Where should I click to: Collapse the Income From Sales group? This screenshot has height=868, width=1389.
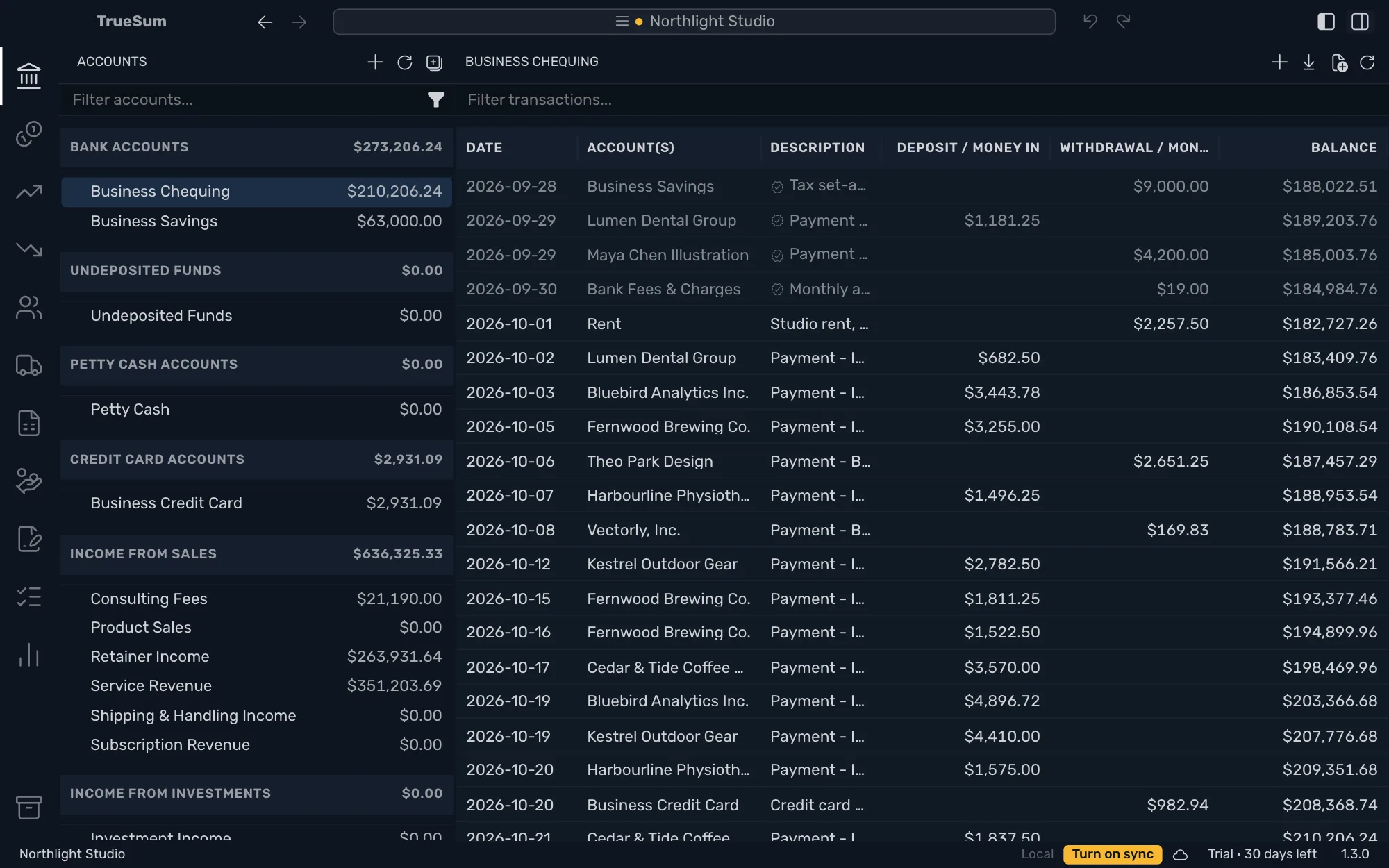[x=256, y=554]
